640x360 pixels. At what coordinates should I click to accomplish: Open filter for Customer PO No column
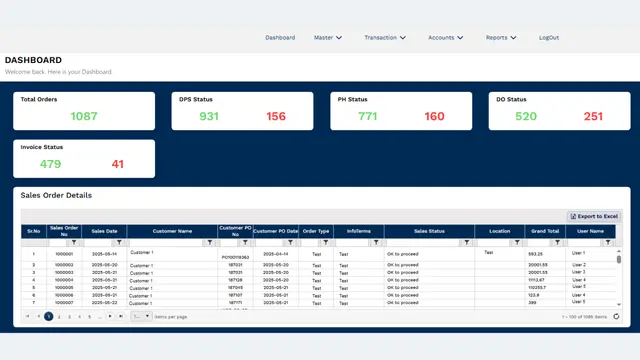pos(245,242)
